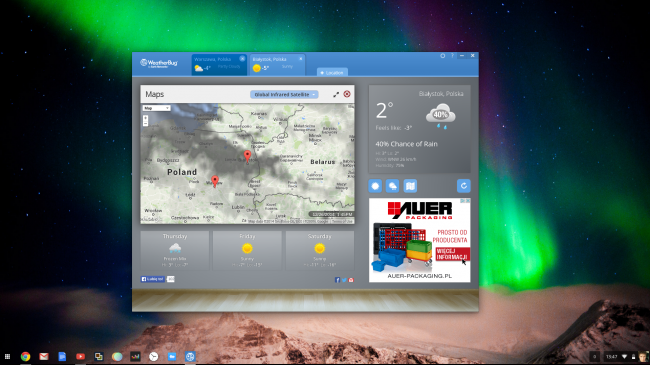Open Thursday Frozen Mix forecast card
Screen dimensions: 650x365
click(175, 250)
